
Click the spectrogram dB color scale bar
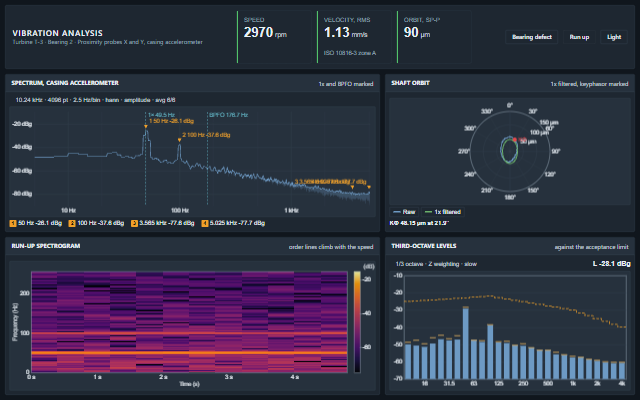click(357, 322)
